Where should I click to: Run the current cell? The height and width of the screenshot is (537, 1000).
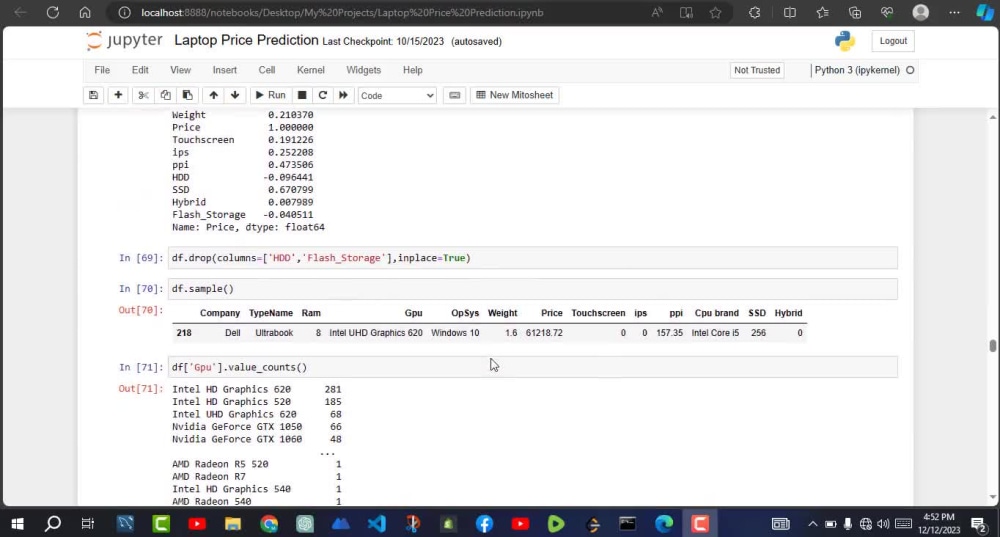click(x=270, y=95)
